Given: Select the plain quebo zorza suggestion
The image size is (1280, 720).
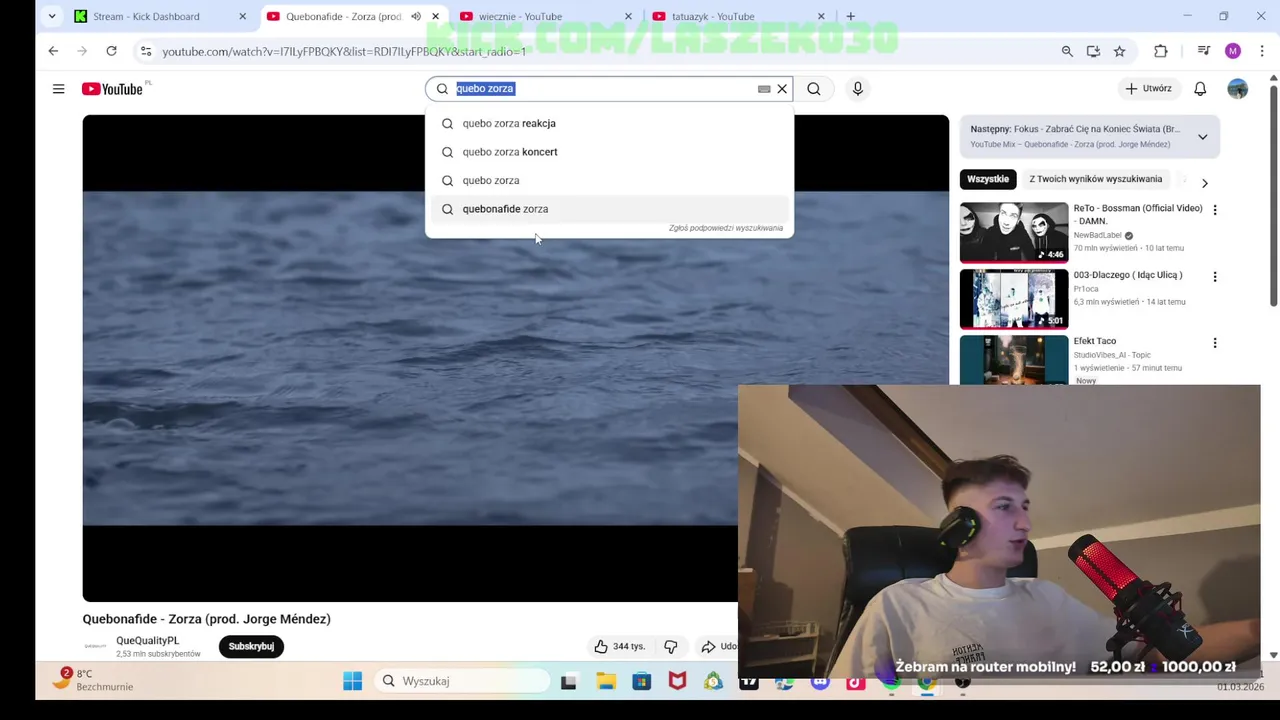Looking at the screenshot, I should 609,180.
